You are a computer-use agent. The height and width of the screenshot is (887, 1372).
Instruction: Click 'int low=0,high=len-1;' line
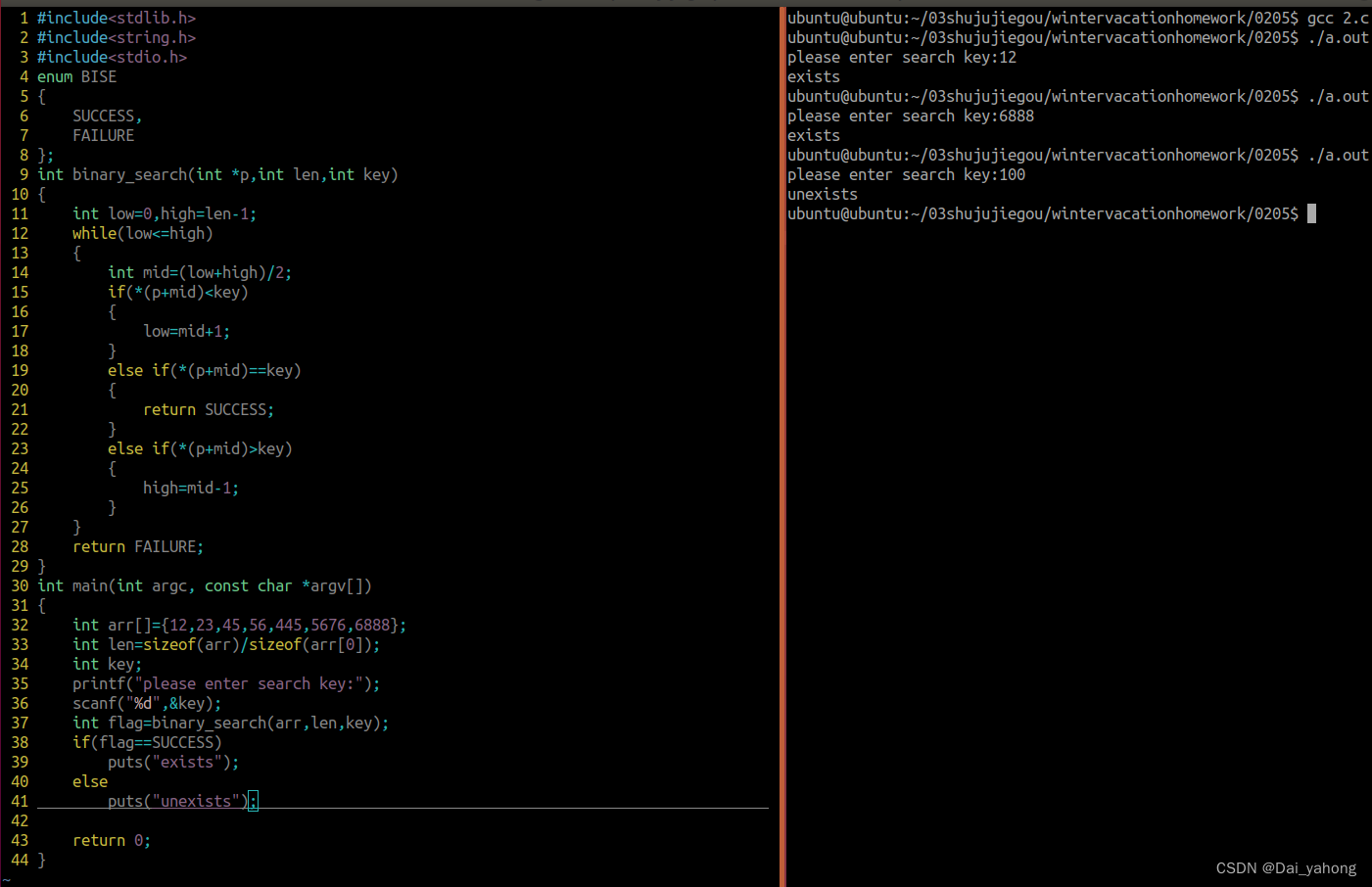tap(165, 213)
